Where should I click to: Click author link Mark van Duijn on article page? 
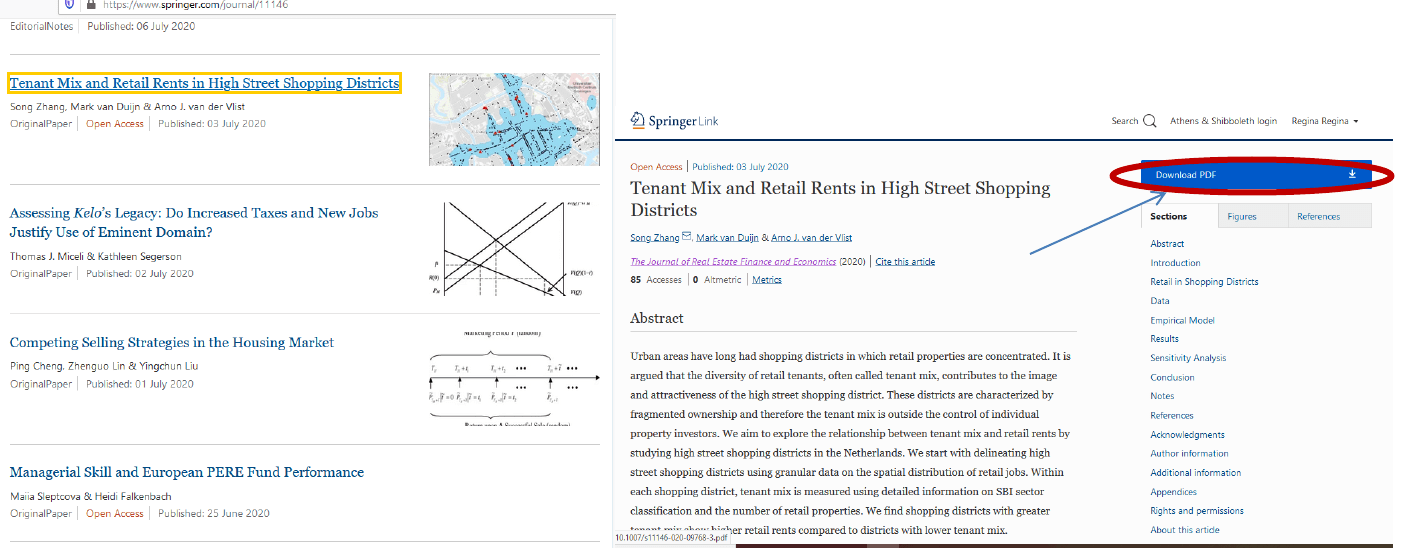click(x=727, y=237)
